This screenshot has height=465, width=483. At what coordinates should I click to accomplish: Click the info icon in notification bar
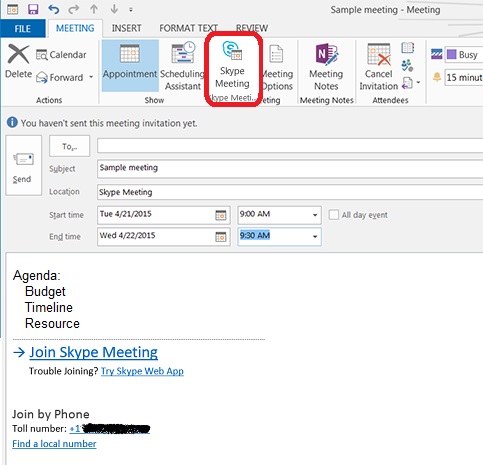coord(12,122)
